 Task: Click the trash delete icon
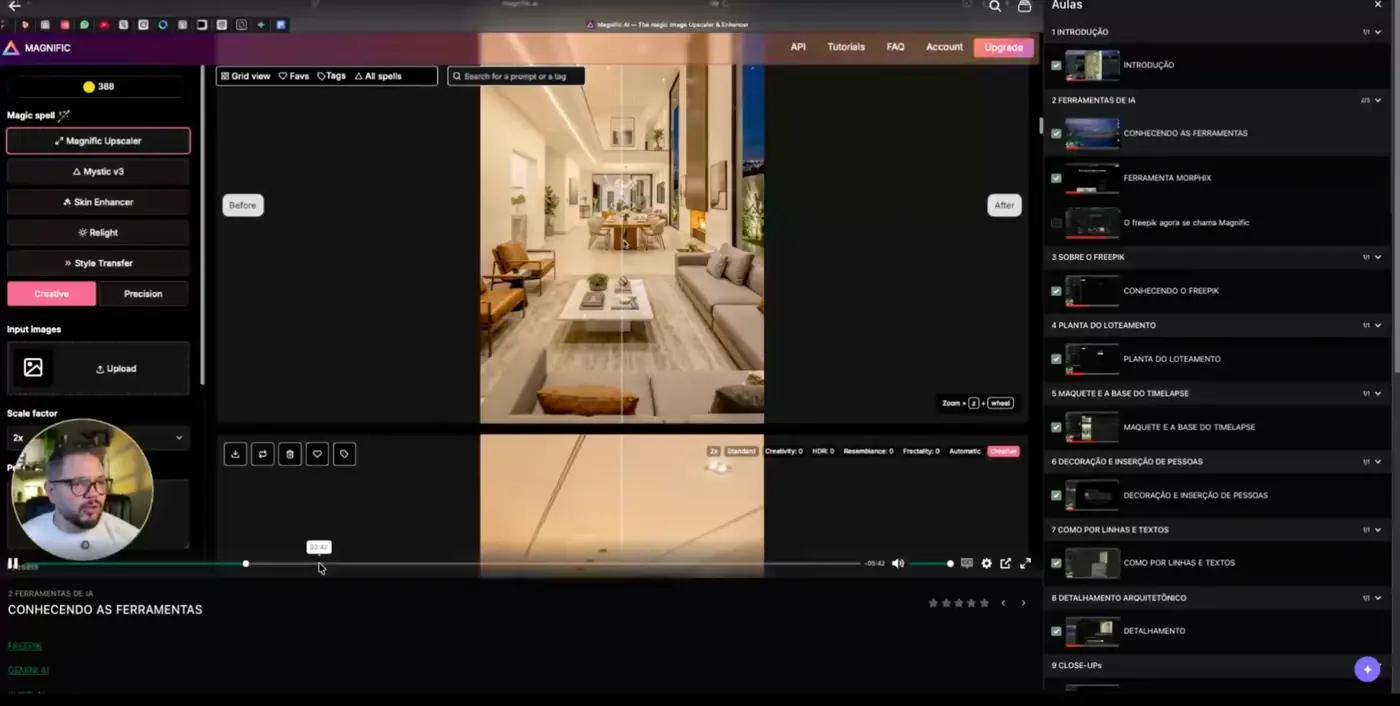point(290,454)
